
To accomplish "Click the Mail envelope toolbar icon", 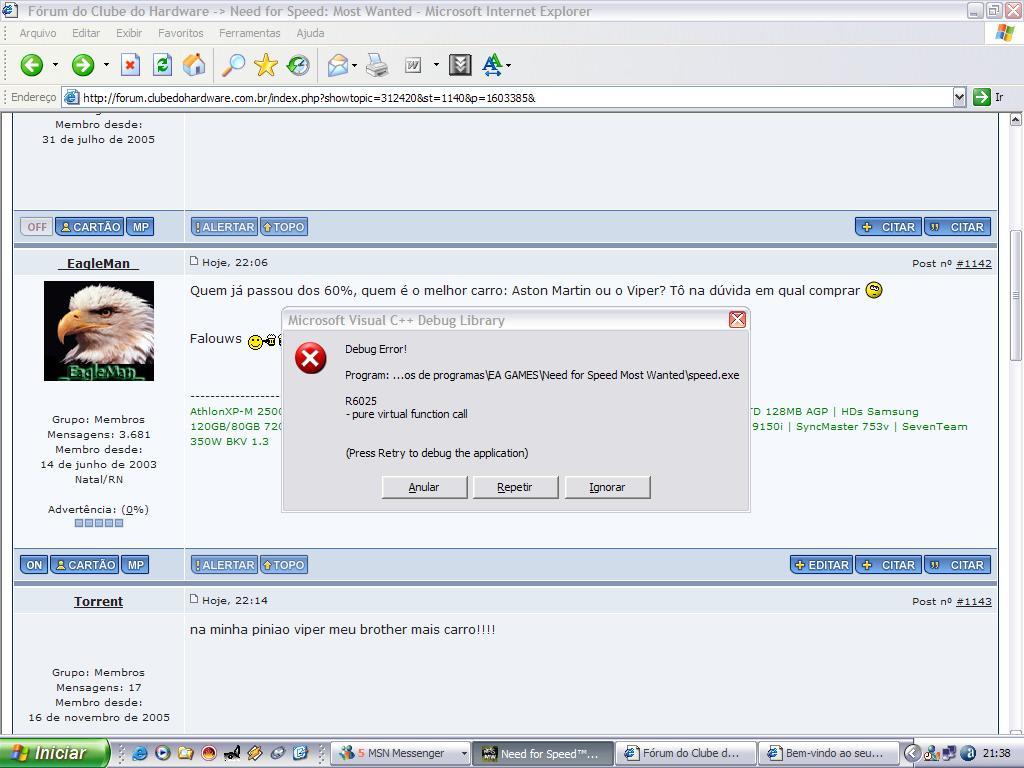I will [338, 65].
